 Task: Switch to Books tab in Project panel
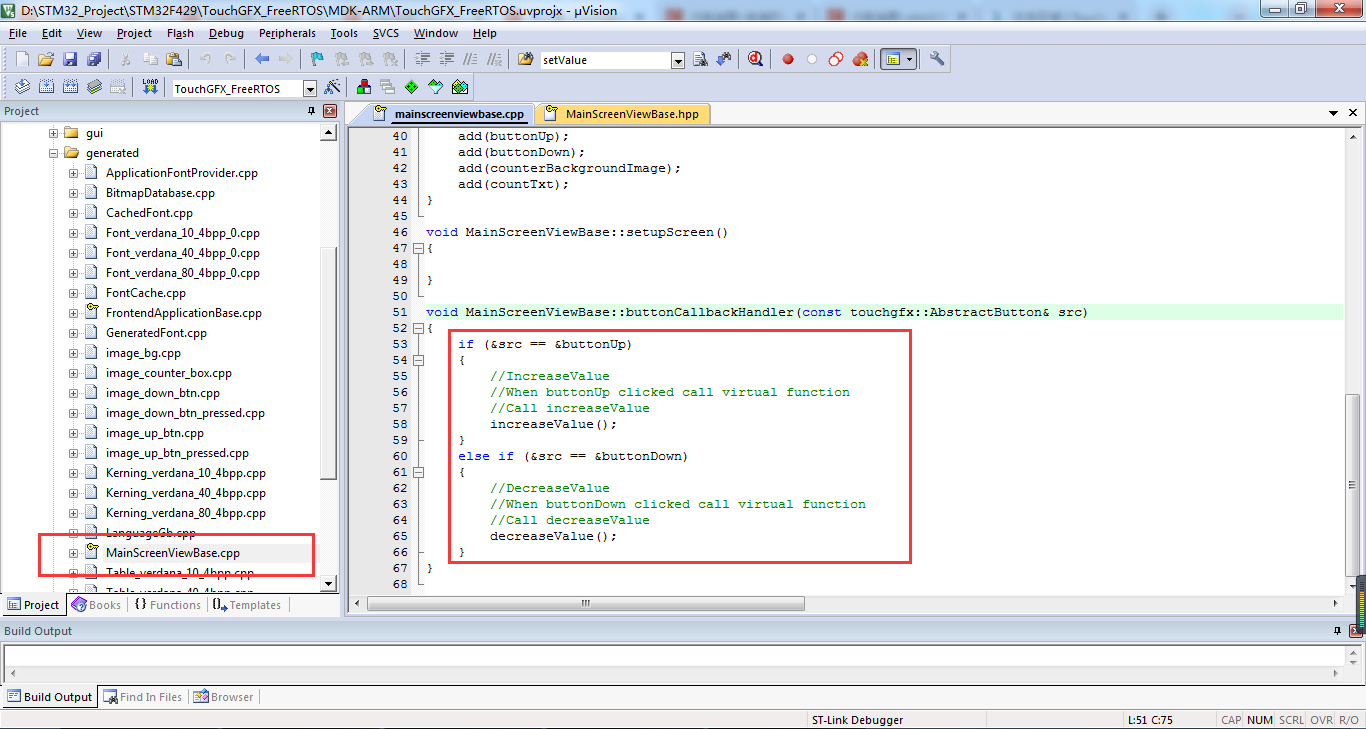tap(97, 605)
